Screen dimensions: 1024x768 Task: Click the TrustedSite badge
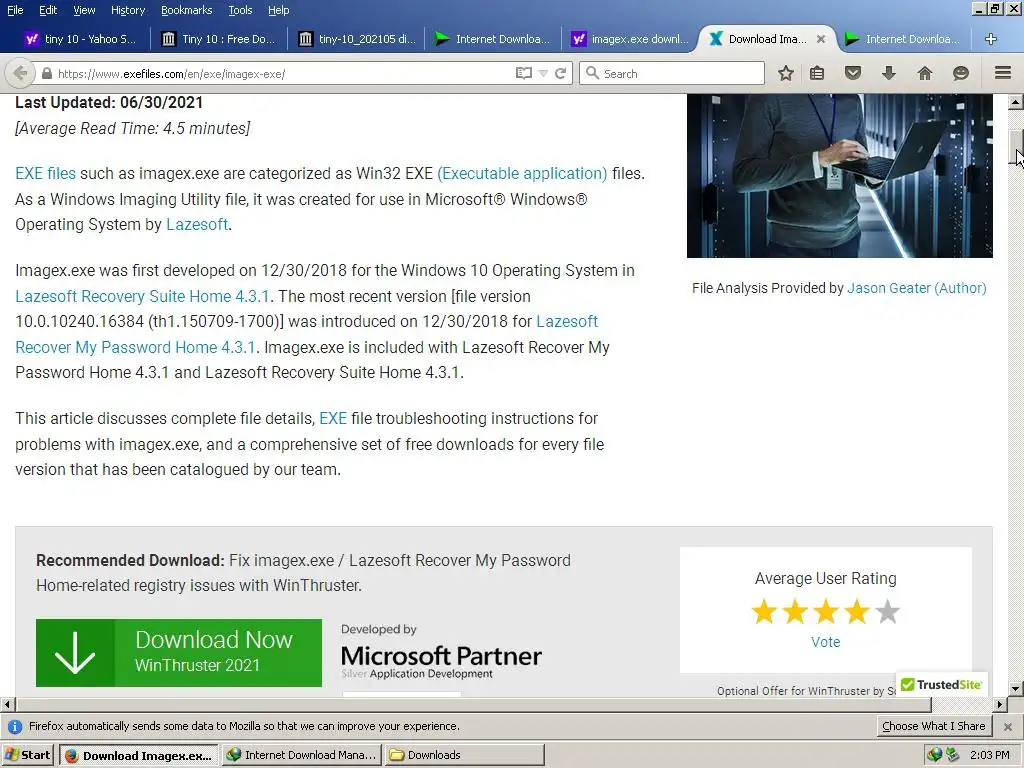pyautogui.click(x=942, y=684)
